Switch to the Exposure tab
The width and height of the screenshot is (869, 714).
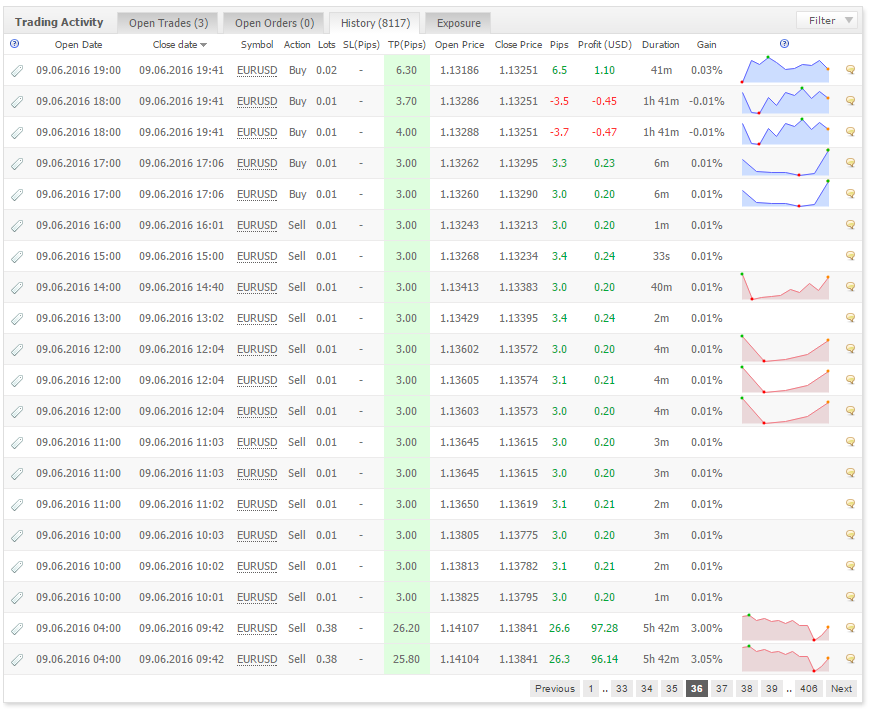point(458,23)
